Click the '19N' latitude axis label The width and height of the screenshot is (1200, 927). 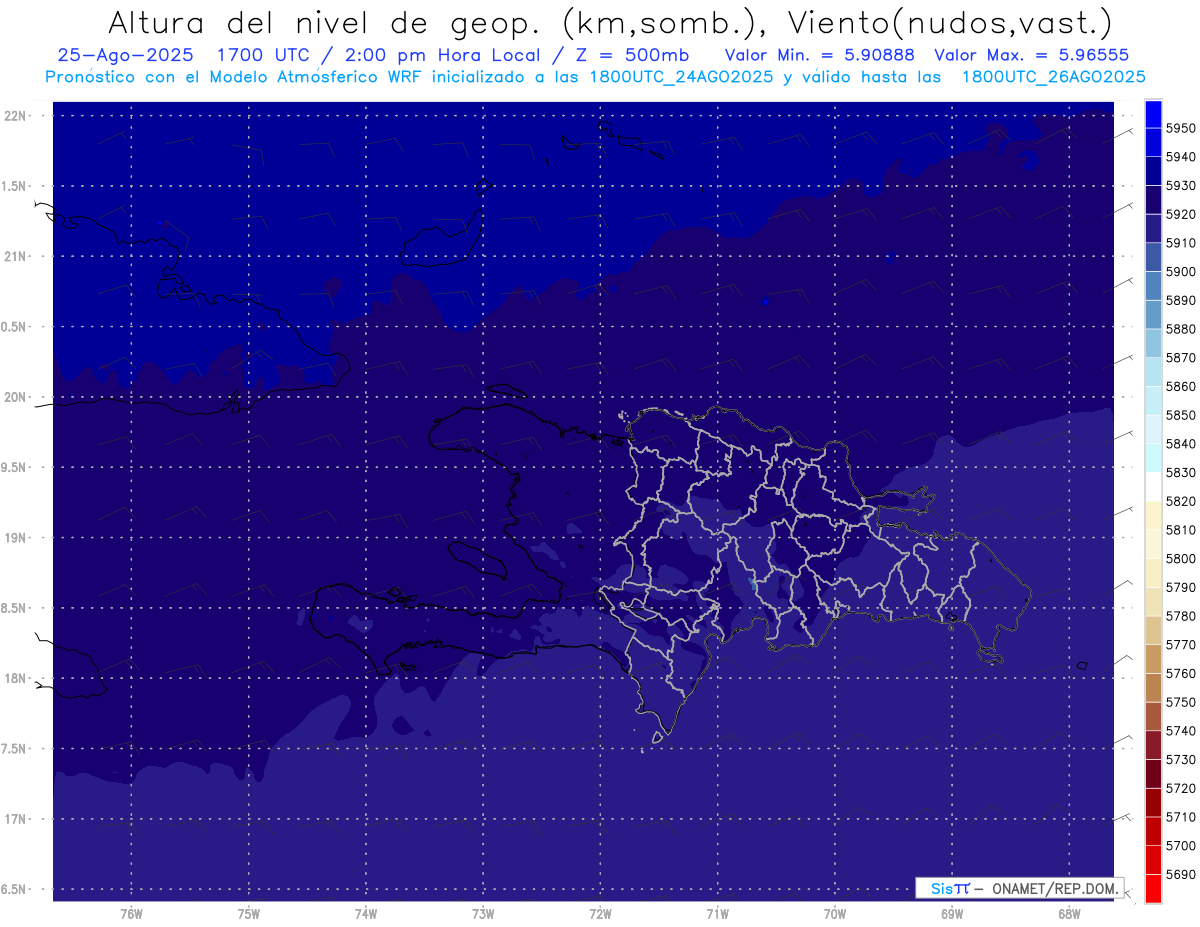(x=15, y=538)
